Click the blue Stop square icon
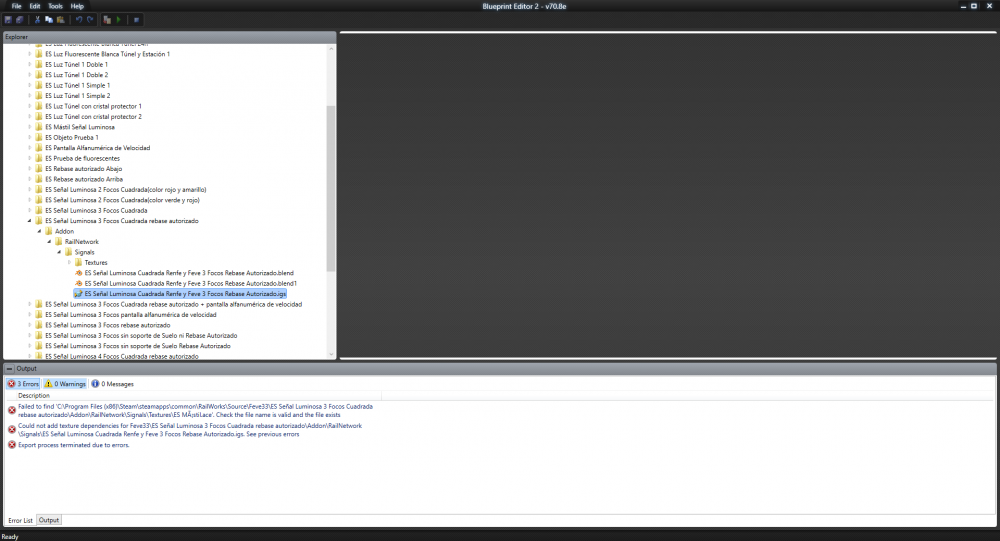 point(136,20)
